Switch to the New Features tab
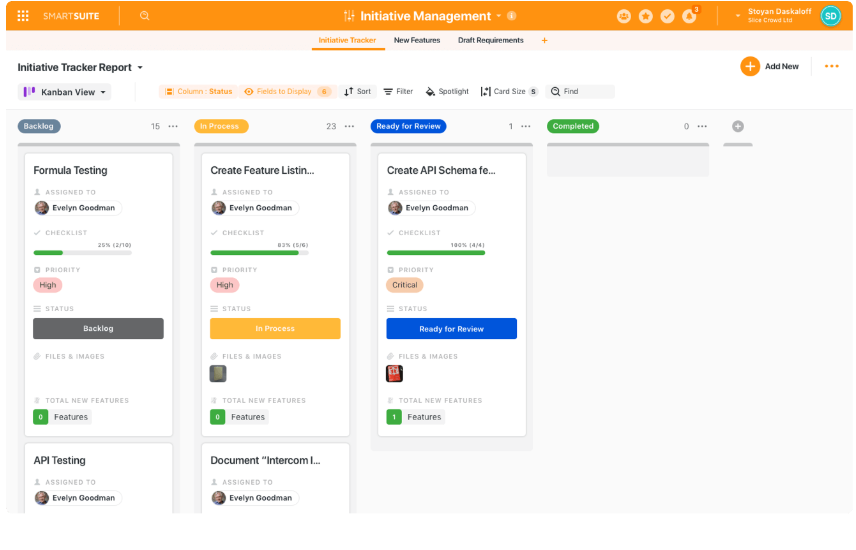Image resolution: width=856 pixels, height=550 pixels. tap(417, 41)
